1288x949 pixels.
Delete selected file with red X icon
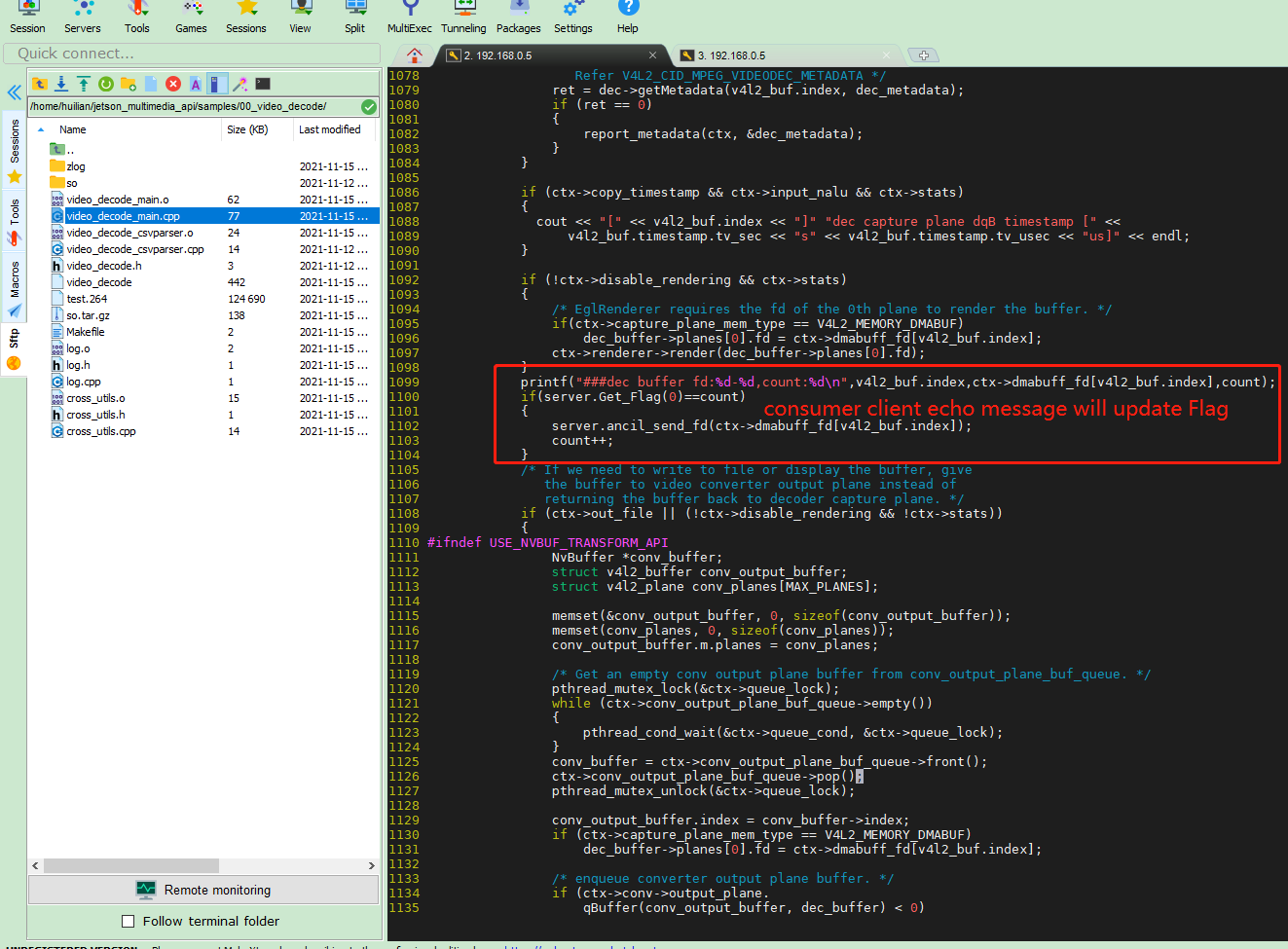point(173,84)
